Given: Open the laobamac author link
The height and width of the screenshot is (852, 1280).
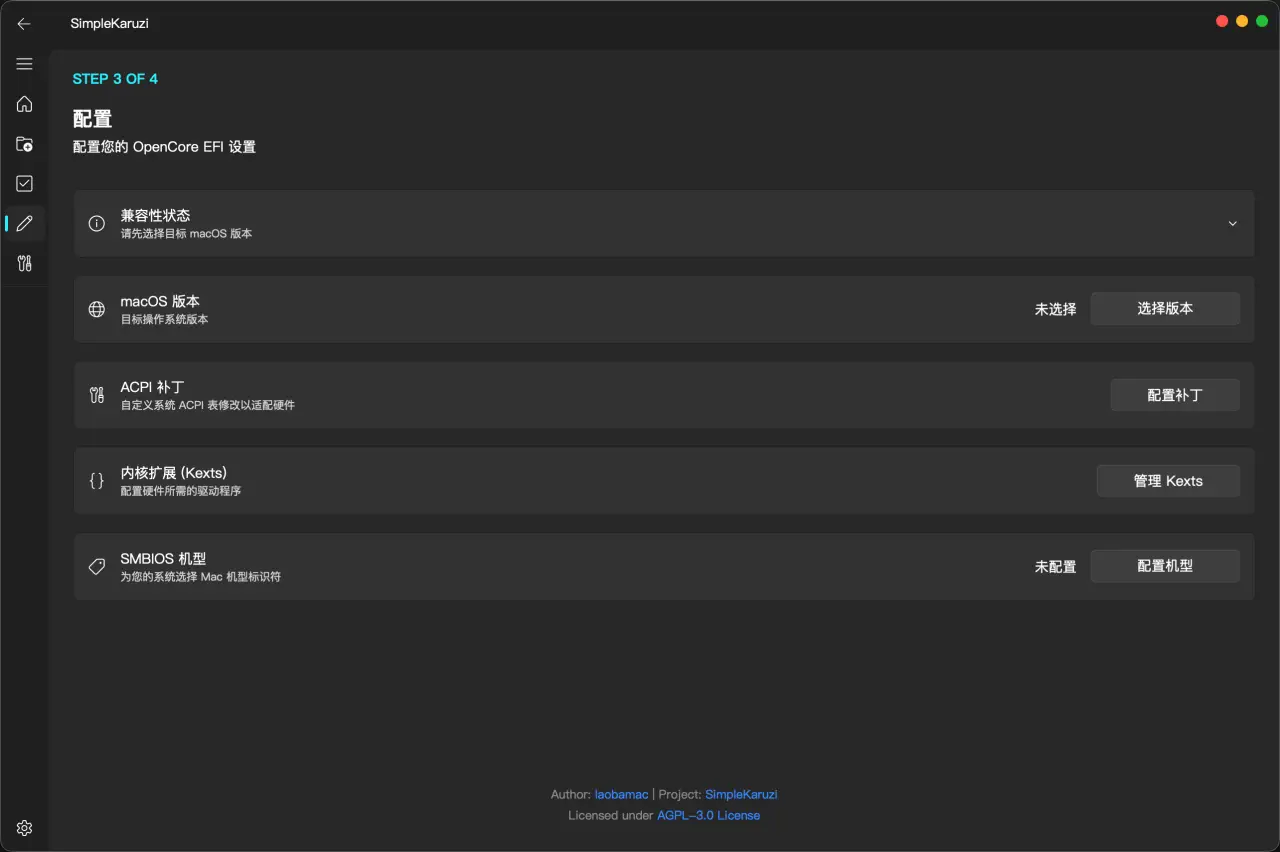Looking at the screenshot, I should [621, 795].
